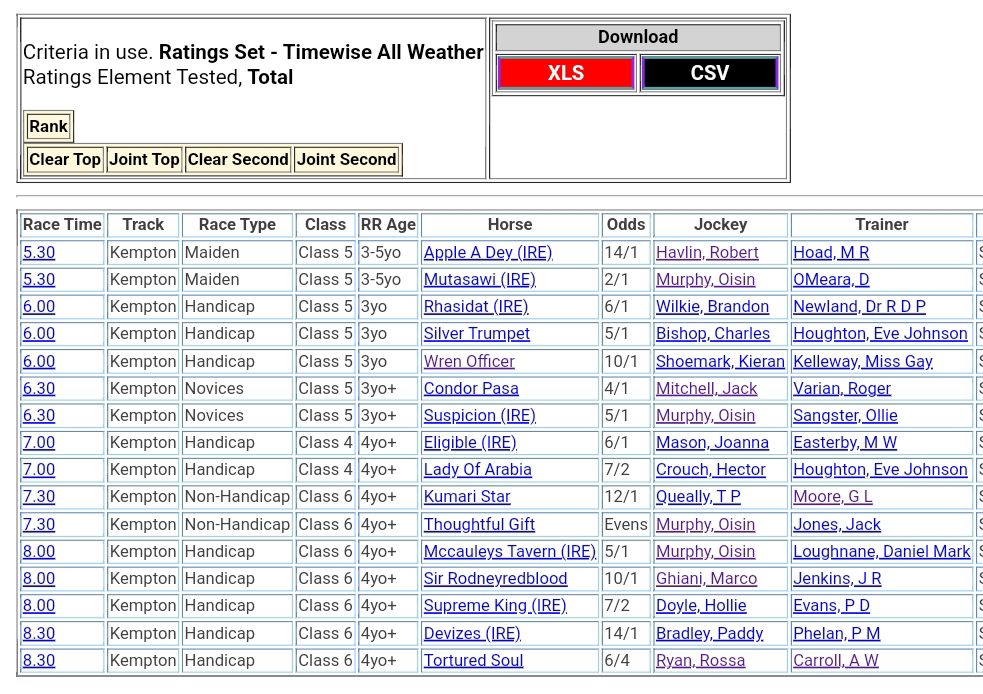Download the ratings as XLS
The height and width of the screenshot is (694, 983).
point(565,73)
